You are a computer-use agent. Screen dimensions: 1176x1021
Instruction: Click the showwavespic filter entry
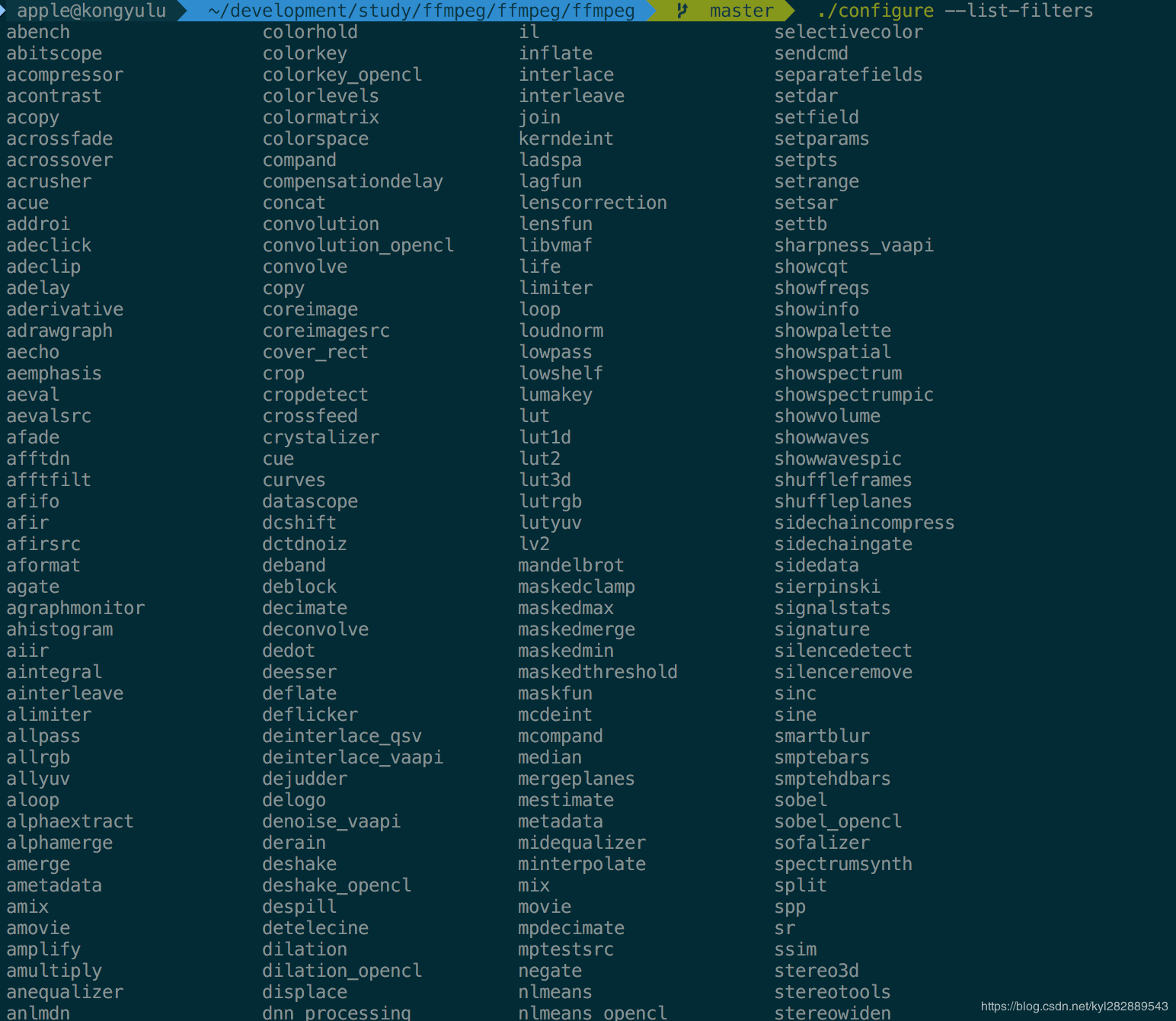(x=839, y=459)
